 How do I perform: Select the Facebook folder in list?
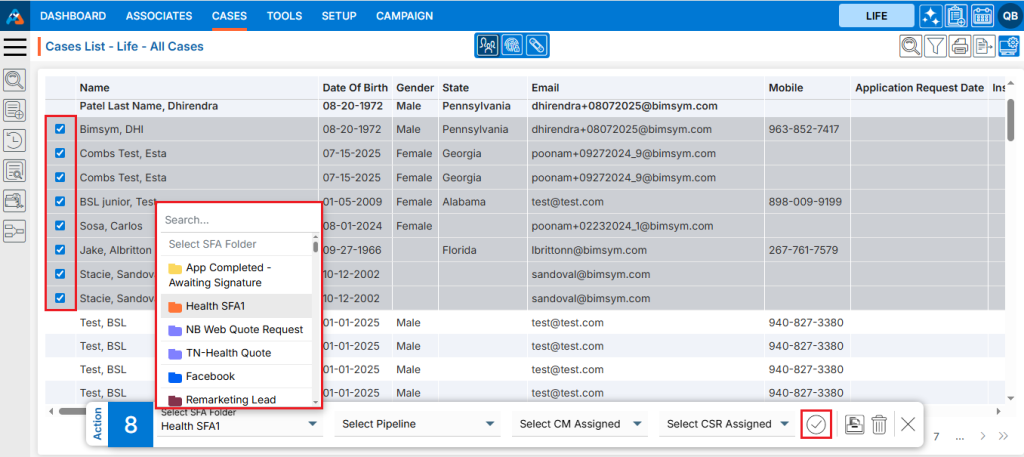point(210,377)
